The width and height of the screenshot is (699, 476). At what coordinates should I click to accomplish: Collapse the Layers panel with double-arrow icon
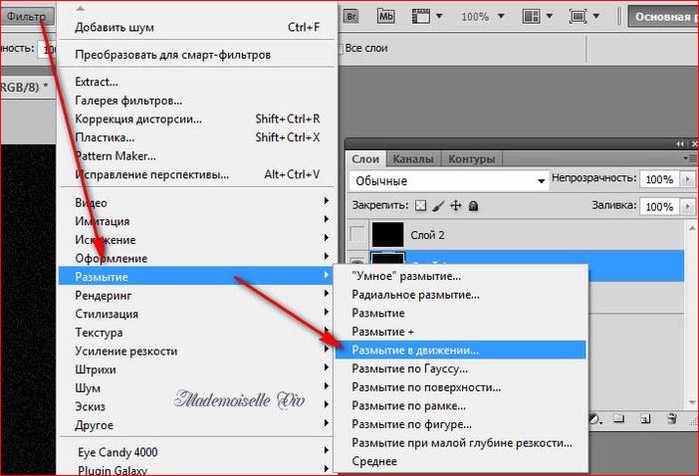[x=679, y=144]
